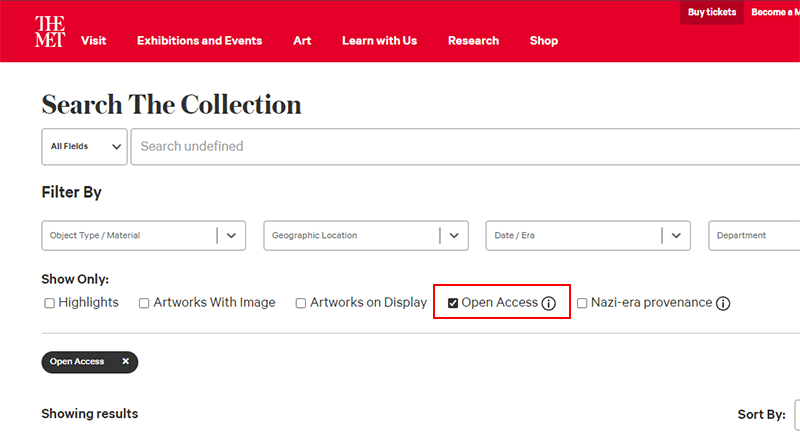
Task: Go to Exhibitions and Events
Action: tap(199, 41)
